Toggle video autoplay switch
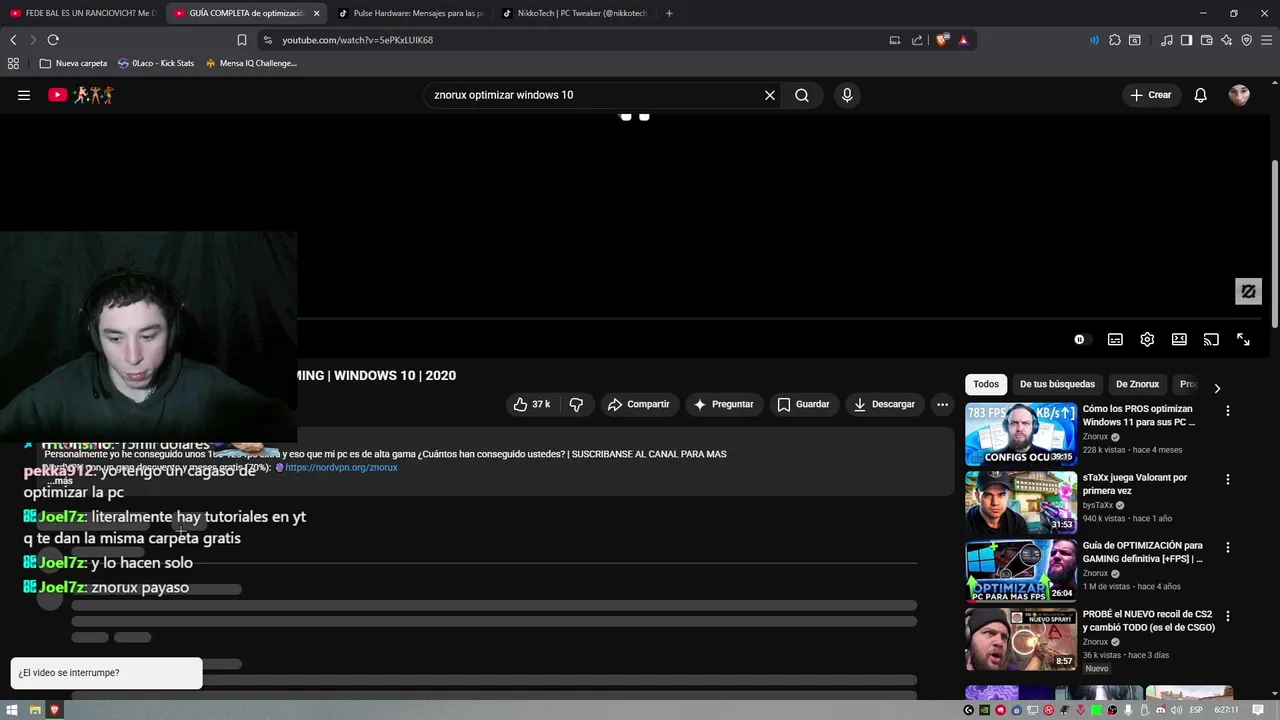 click(1081, 340)
